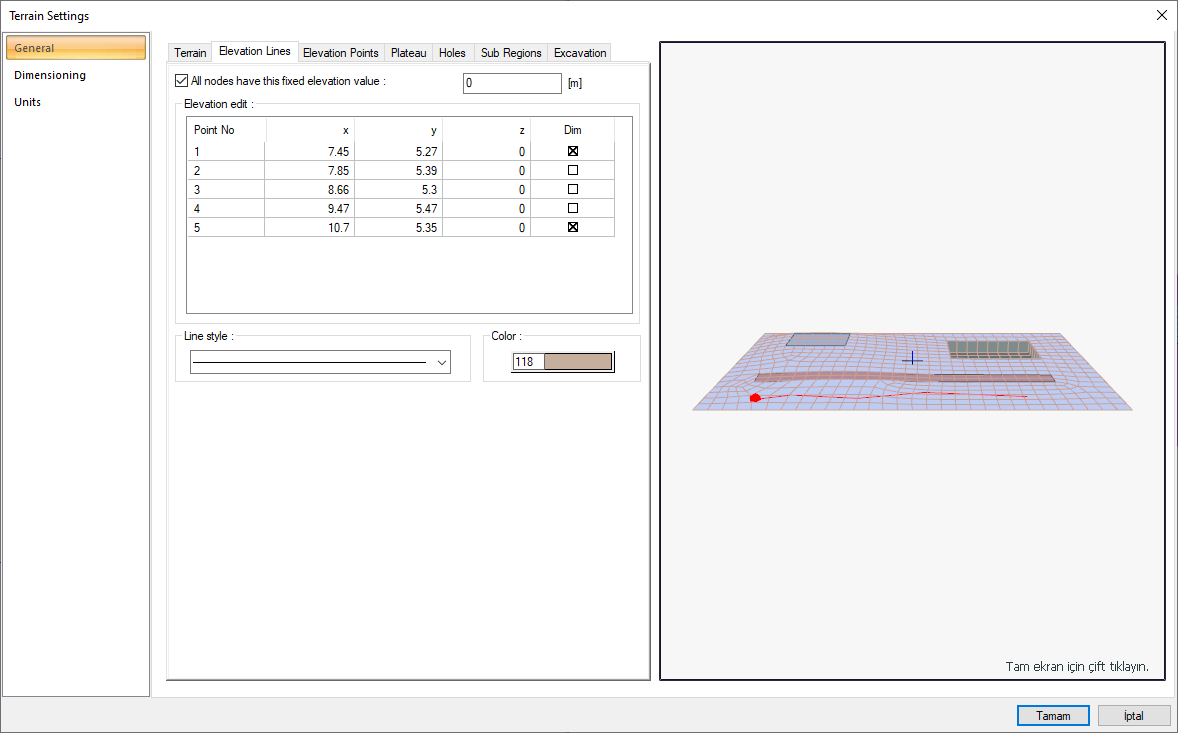Check Dim box for point 2
The width and height of the screenshot is (1178, 733).
[573, 170]
